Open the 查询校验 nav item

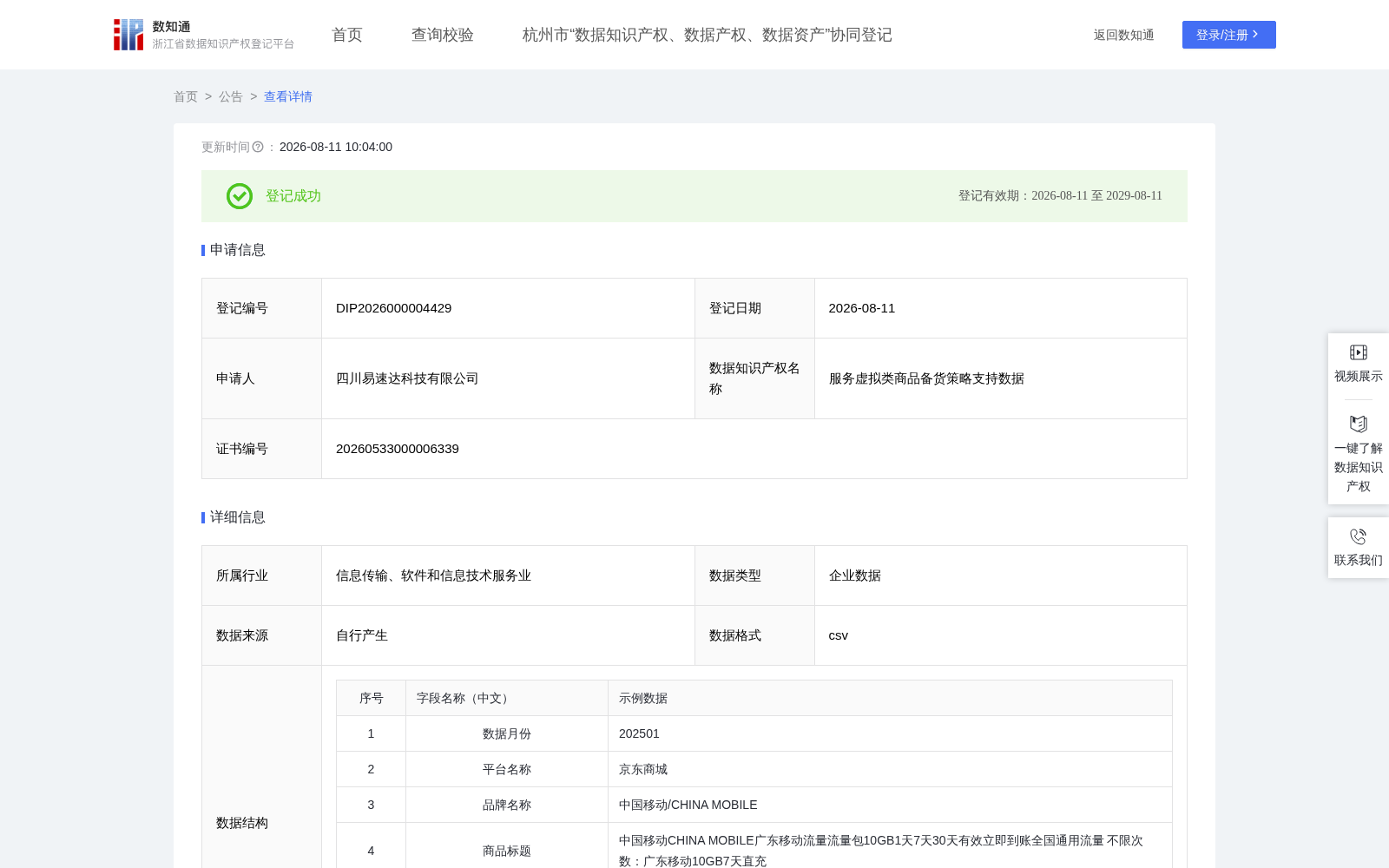click(443, 35)
